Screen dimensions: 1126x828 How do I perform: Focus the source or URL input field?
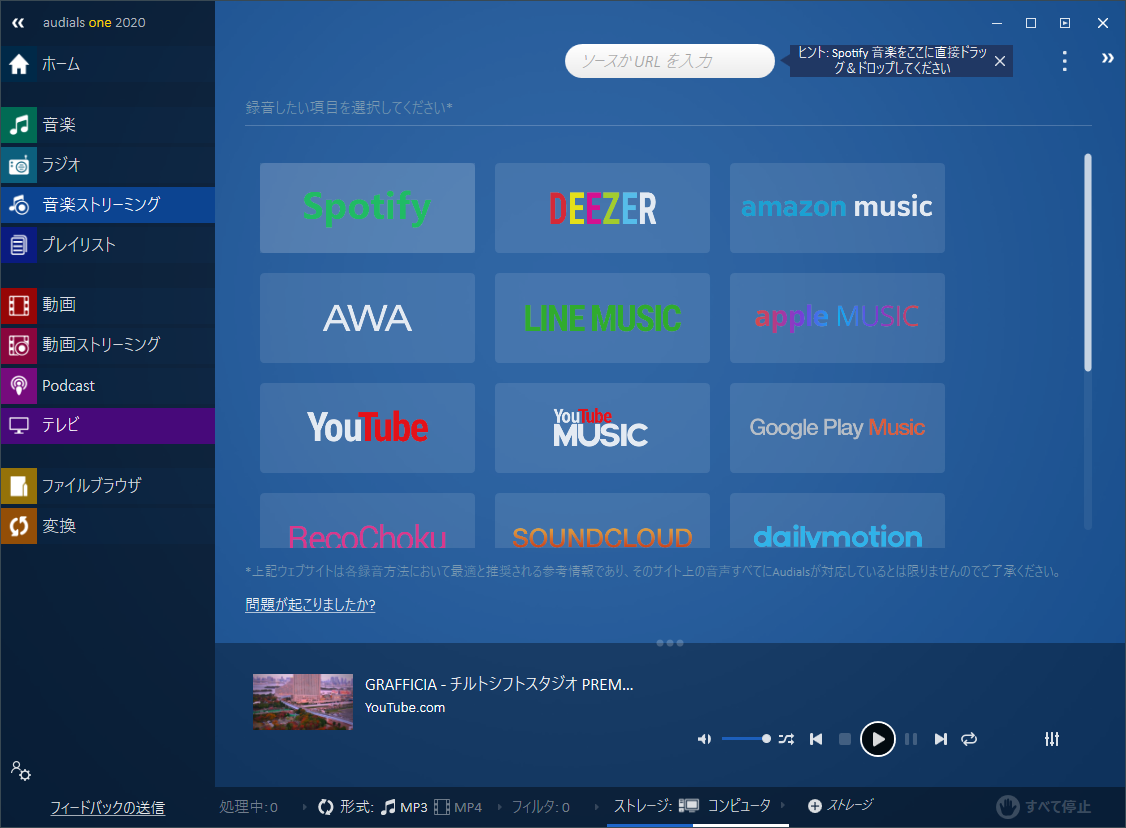tap(669, 61)
